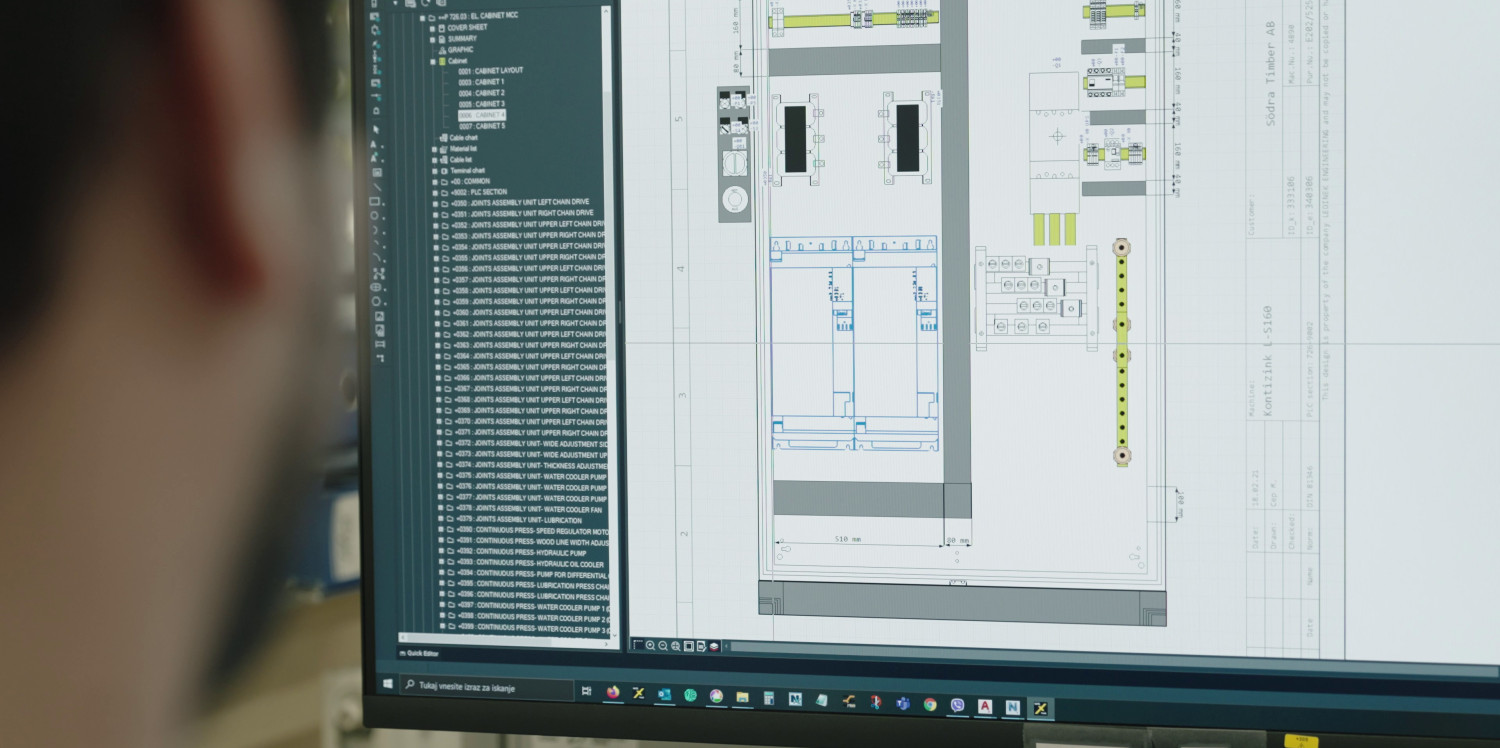Select +0397 CONTINUOUS PRESS- WATER COOLER PUMP 1
Screen dimensions: 1500x748
[x=532, y=606]
